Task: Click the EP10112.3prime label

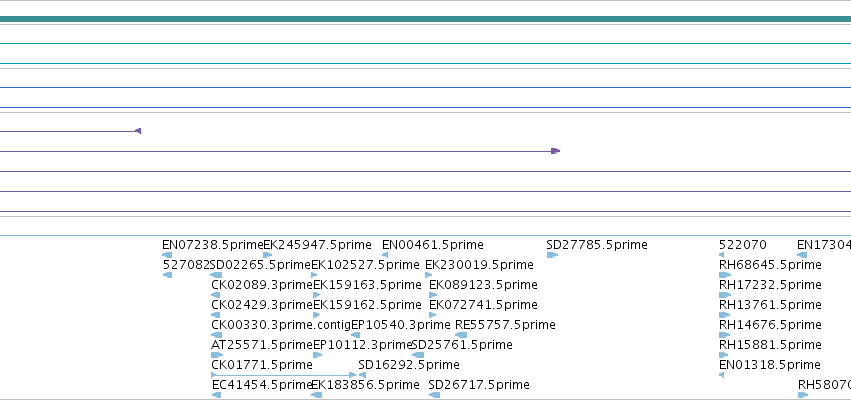Action: (363, 345)
